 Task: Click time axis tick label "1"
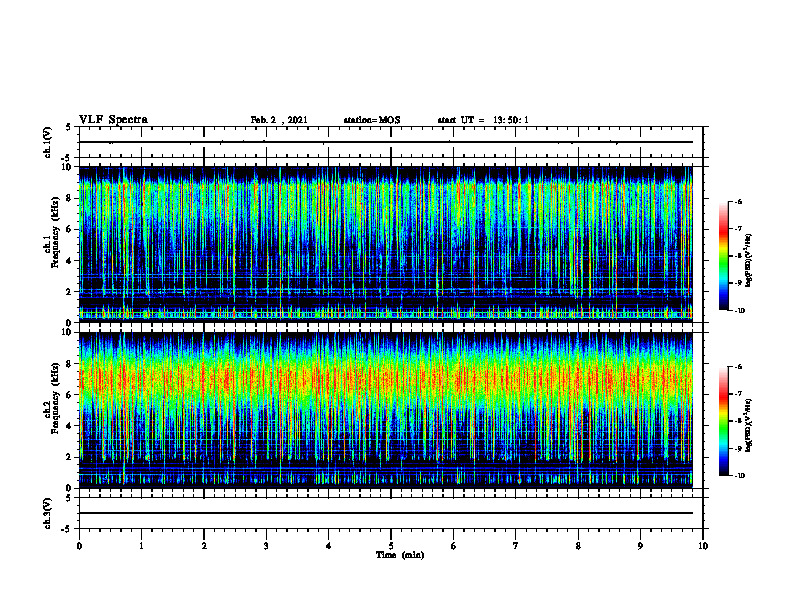141,546
